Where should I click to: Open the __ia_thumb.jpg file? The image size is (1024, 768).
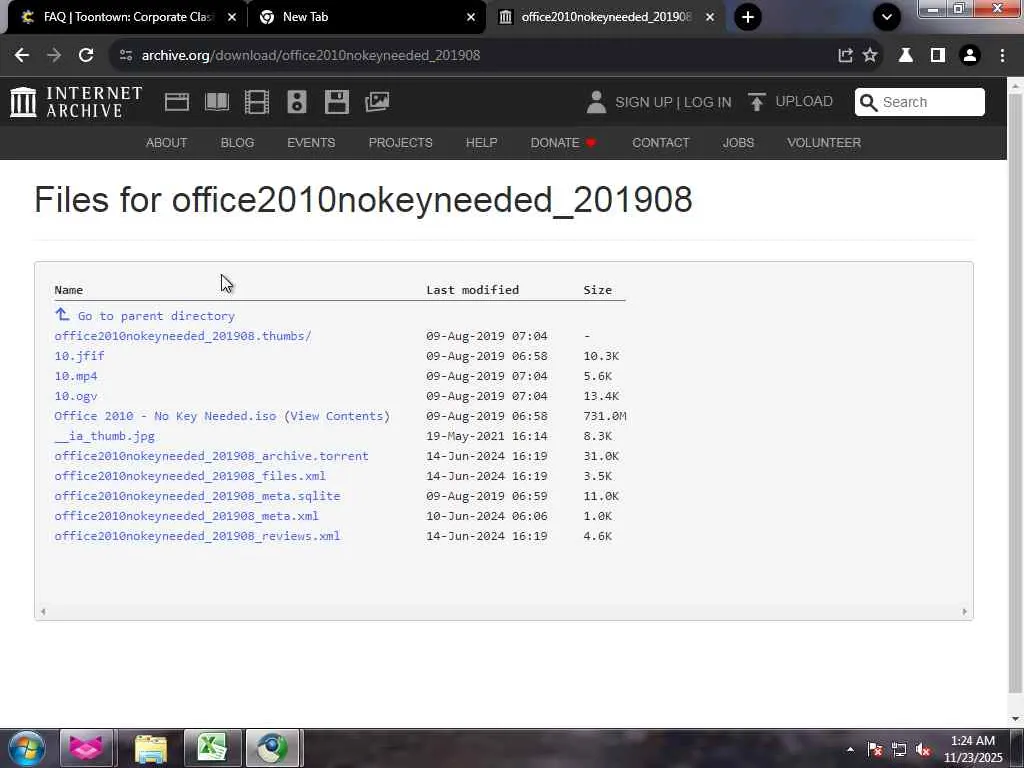click(x=104, y=436)
